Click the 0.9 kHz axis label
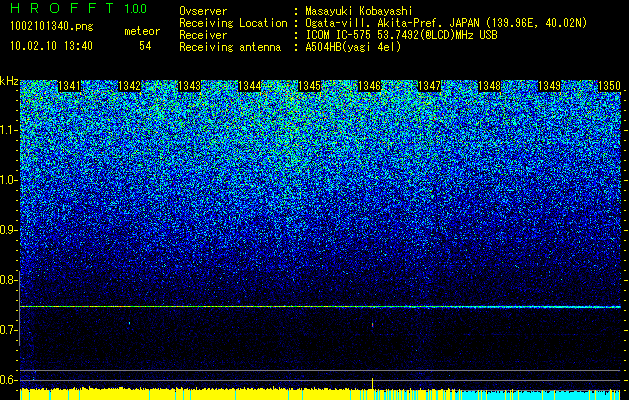 click(9, 230)
